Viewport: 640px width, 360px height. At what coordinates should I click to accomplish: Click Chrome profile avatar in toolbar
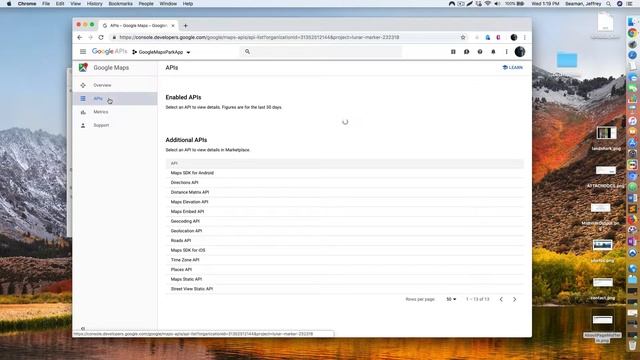(x=514, y=37)
